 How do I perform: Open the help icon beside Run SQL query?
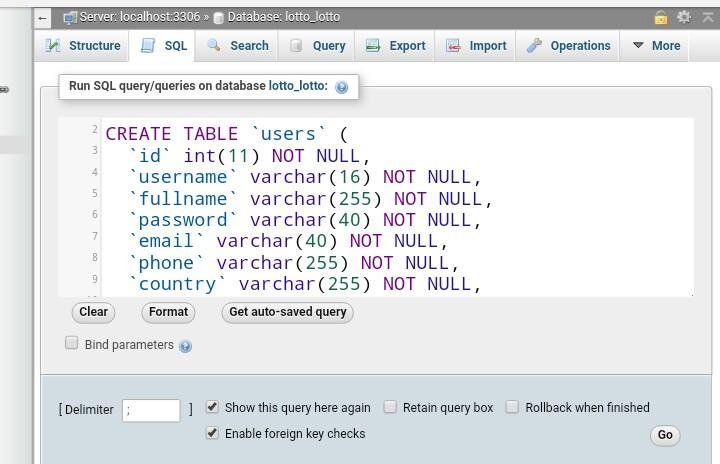click(x=342, y=87)
